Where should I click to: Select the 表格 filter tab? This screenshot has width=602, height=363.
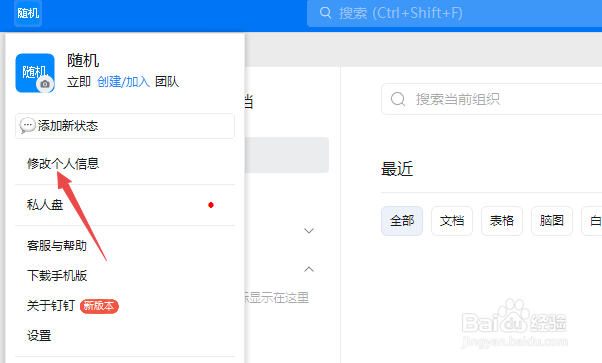[x=502, y=221]
